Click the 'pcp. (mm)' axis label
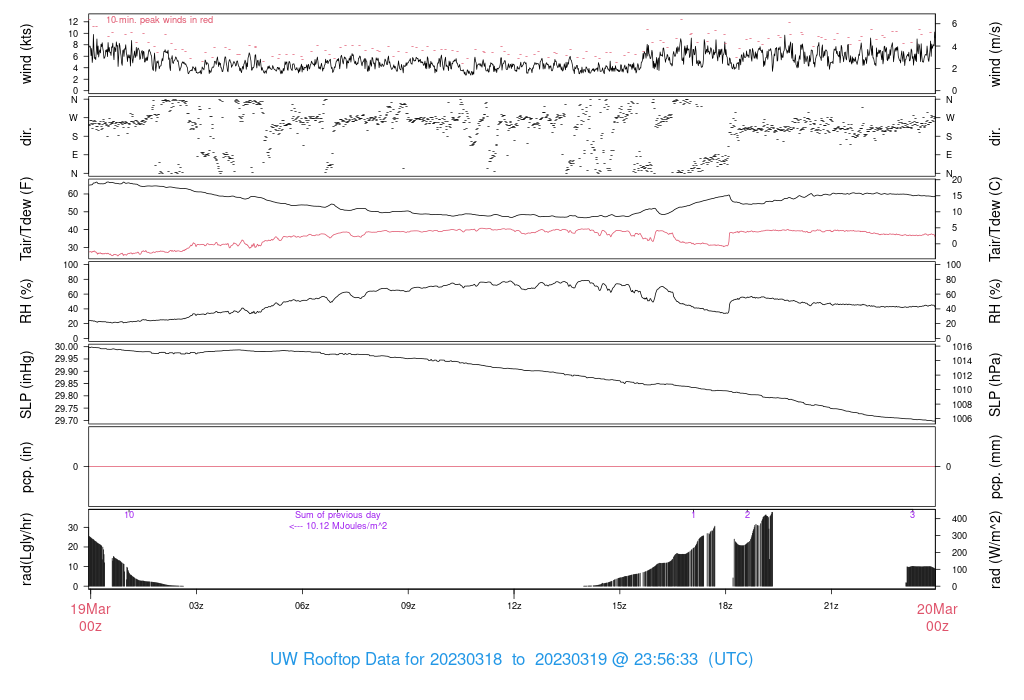The image size is (1024, 700). tap(995, 467)
